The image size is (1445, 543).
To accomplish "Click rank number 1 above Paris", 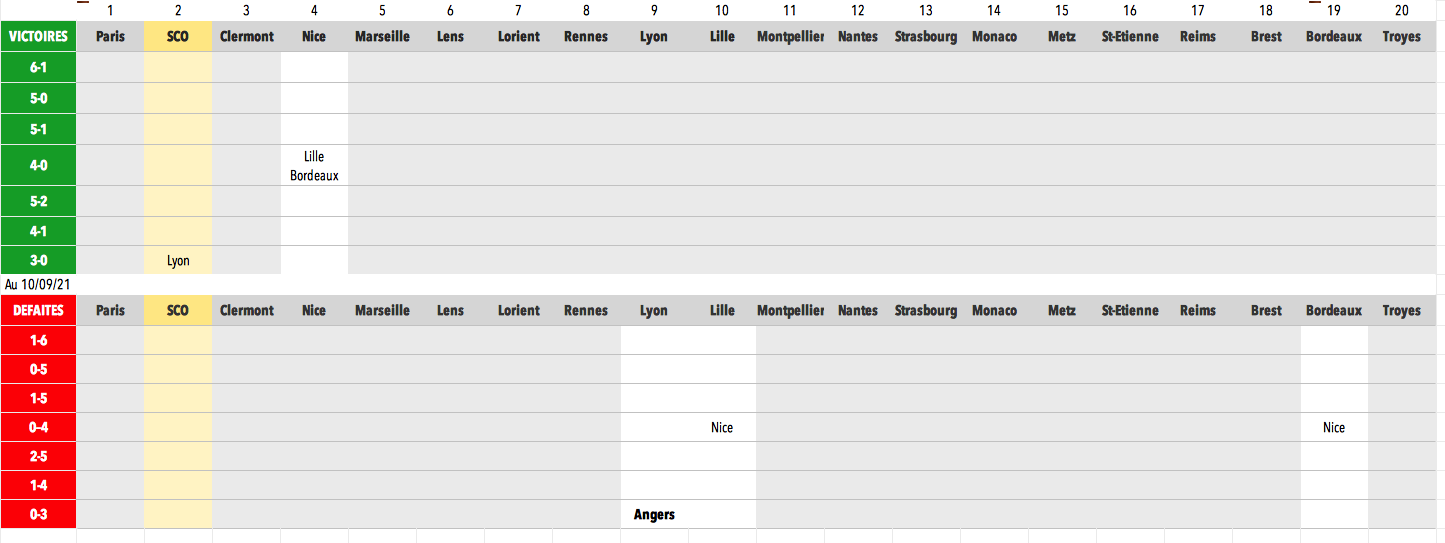I will (110, 11).
